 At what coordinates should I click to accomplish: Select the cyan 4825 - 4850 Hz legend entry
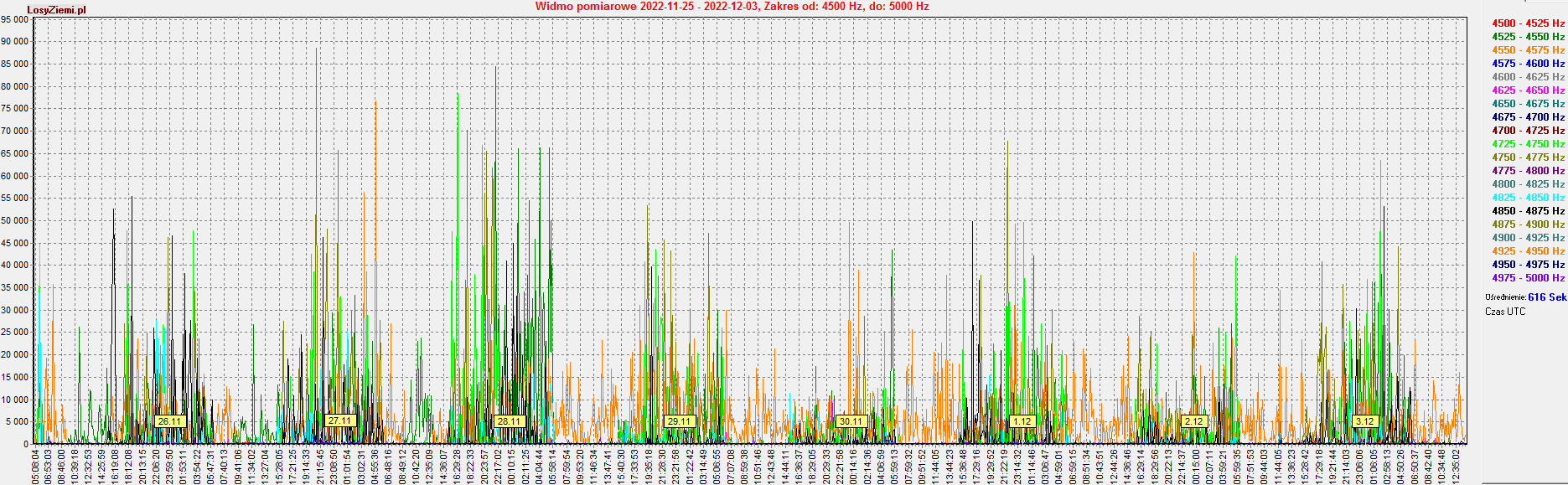1527,198
